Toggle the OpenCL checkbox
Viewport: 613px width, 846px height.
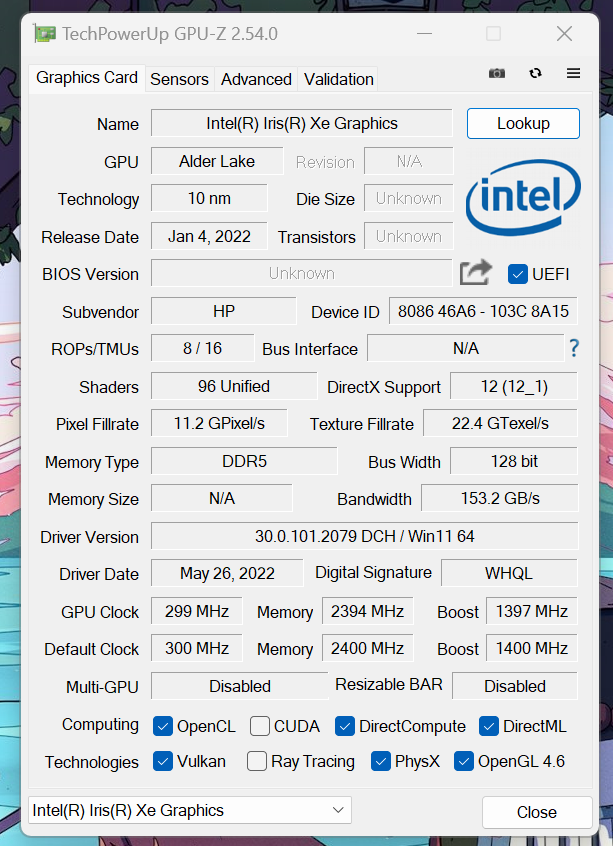click(162, 726)
